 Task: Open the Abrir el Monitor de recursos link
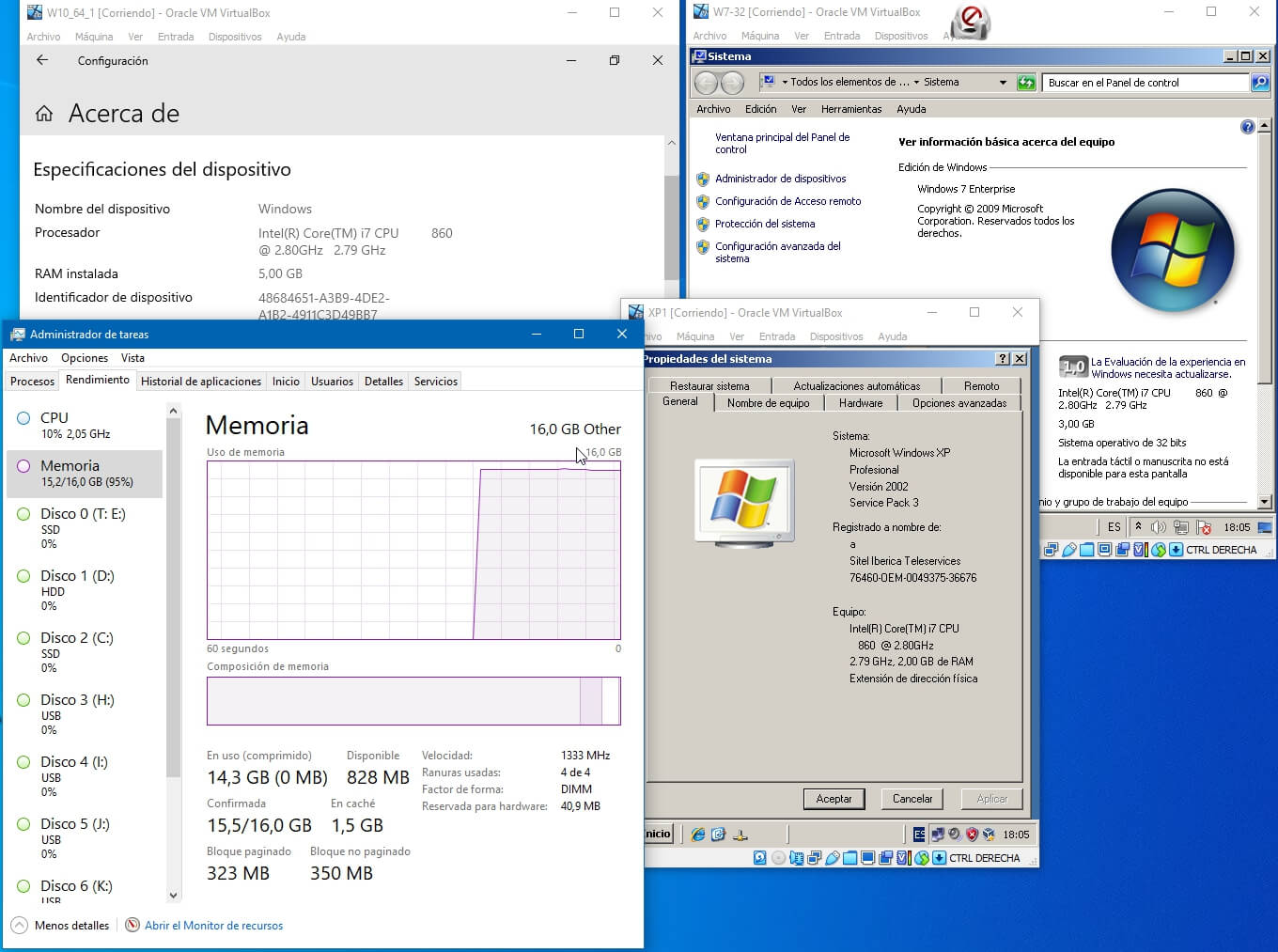[213, 926]
